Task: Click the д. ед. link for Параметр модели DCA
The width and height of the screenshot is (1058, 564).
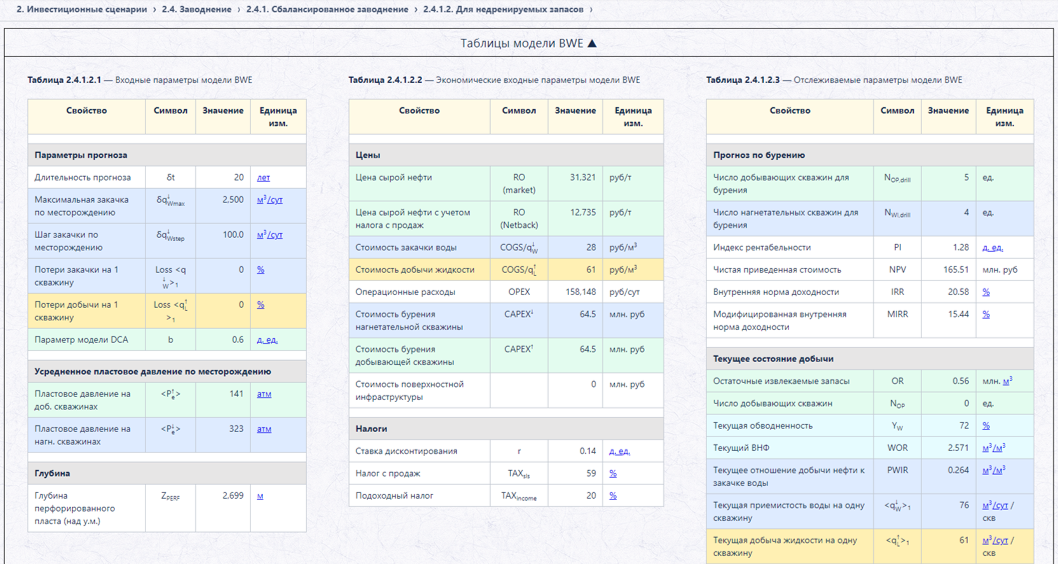Action: [267, 340]
